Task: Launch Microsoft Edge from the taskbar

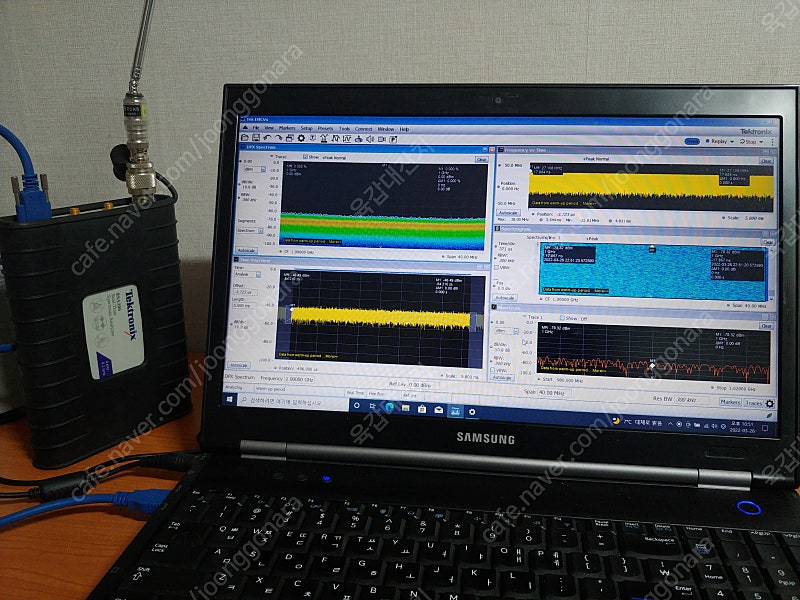Action: pyautogui.click(x=388, y=408)
